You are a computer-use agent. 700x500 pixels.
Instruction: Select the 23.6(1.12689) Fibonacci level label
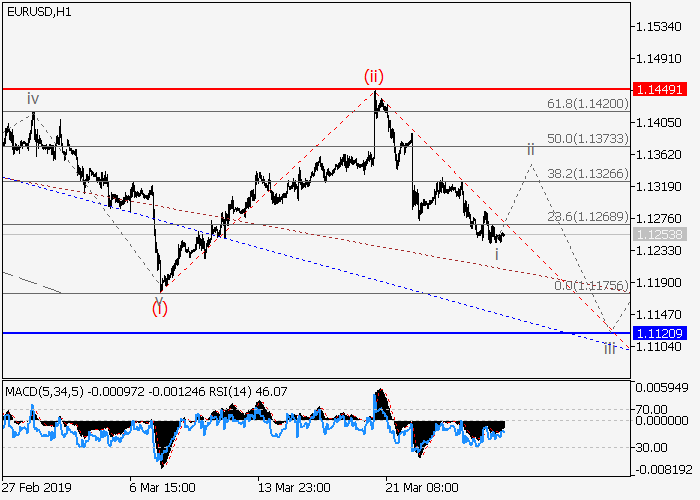click(x=587, y=215)
